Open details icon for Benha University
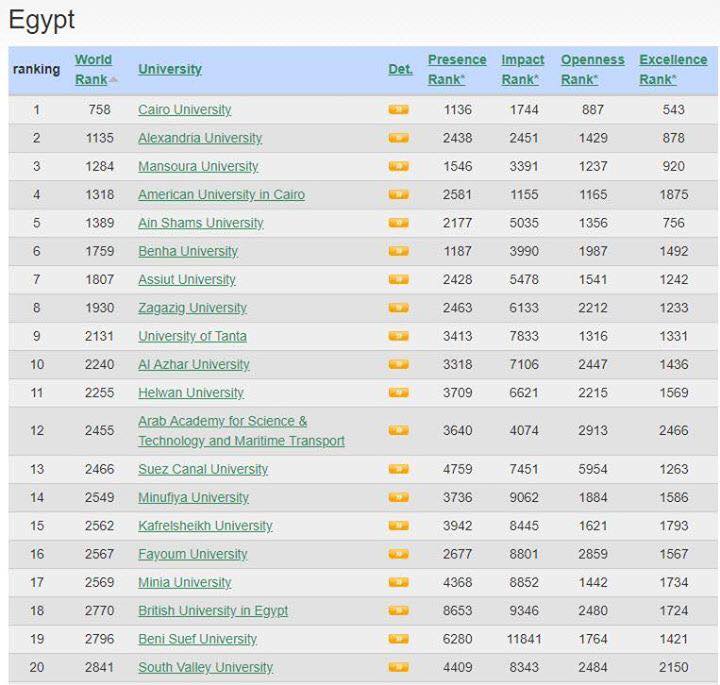This screenshot has width=720, height=685. point(398,251)
